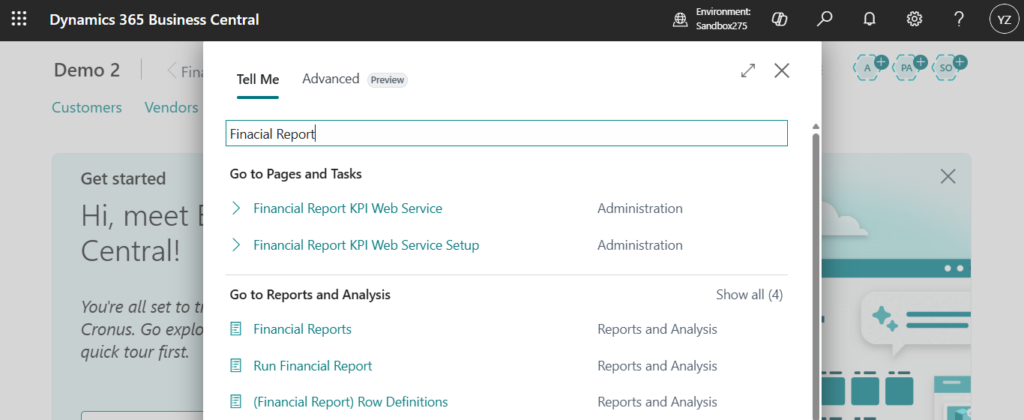The width and height of the screenshot is (1024, 420).
Task: Open the notifications bell
Action: [869, 19]
